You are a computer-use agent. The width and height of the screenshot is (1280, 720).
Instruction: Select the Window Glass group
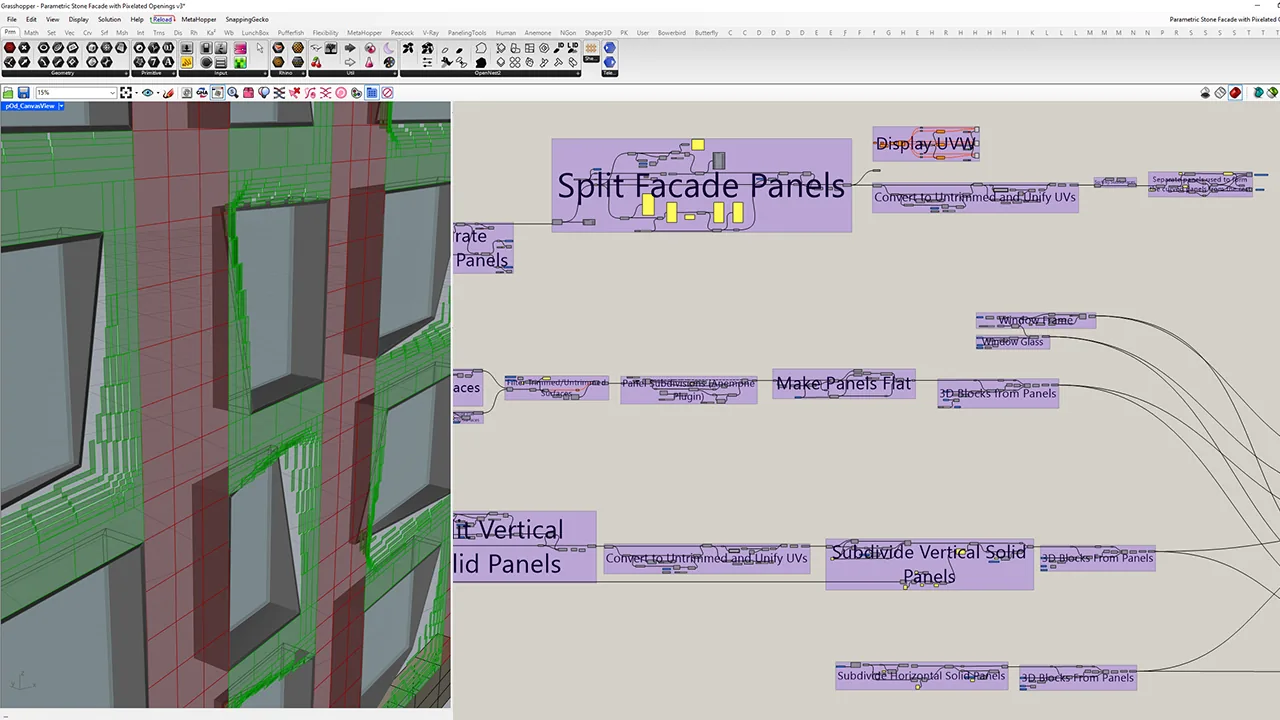coord(1013,342)
